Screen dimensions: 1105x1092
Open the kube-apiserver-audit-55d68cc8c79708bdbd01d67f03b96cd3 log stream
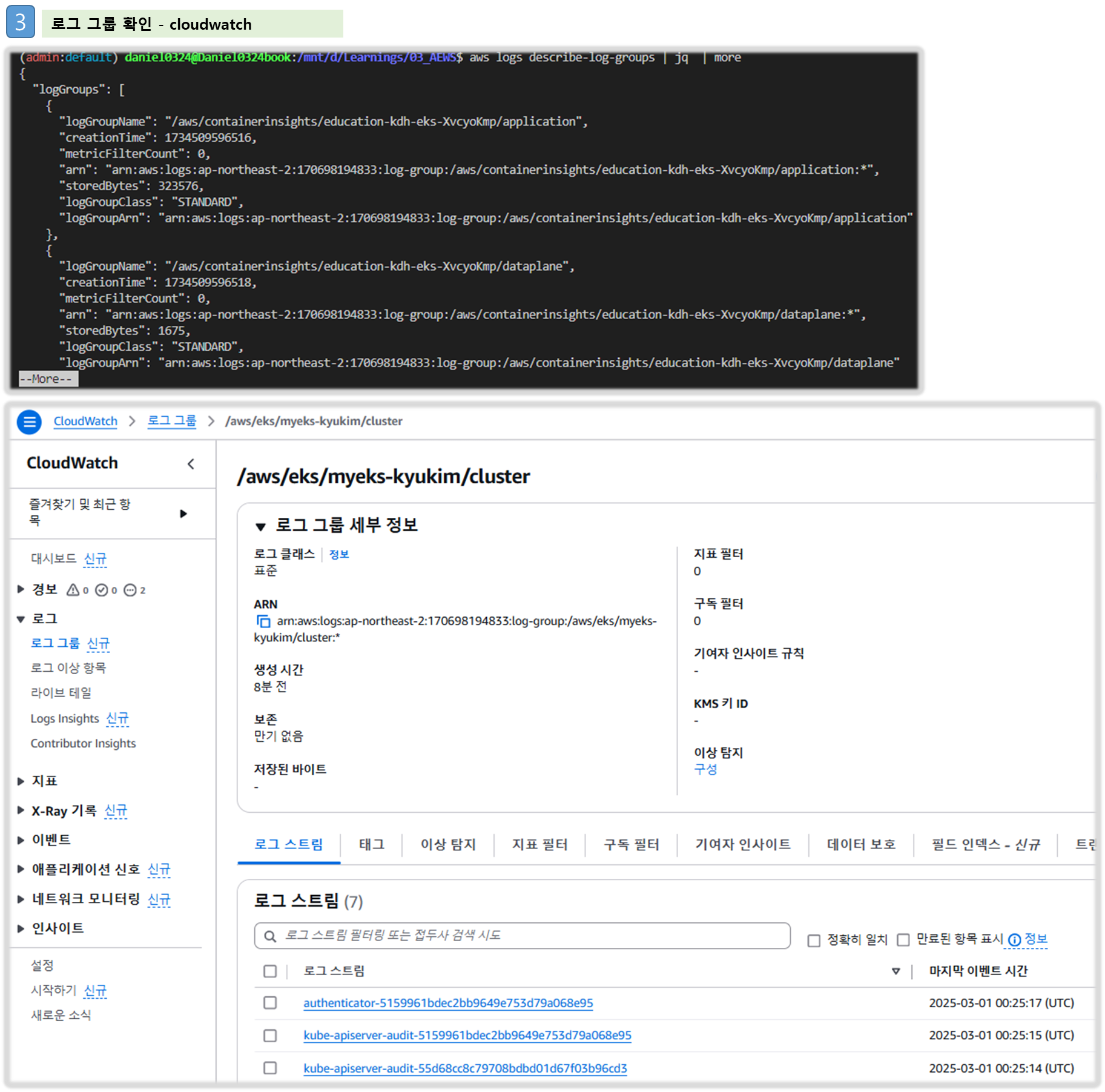[x=465, y=1068]
